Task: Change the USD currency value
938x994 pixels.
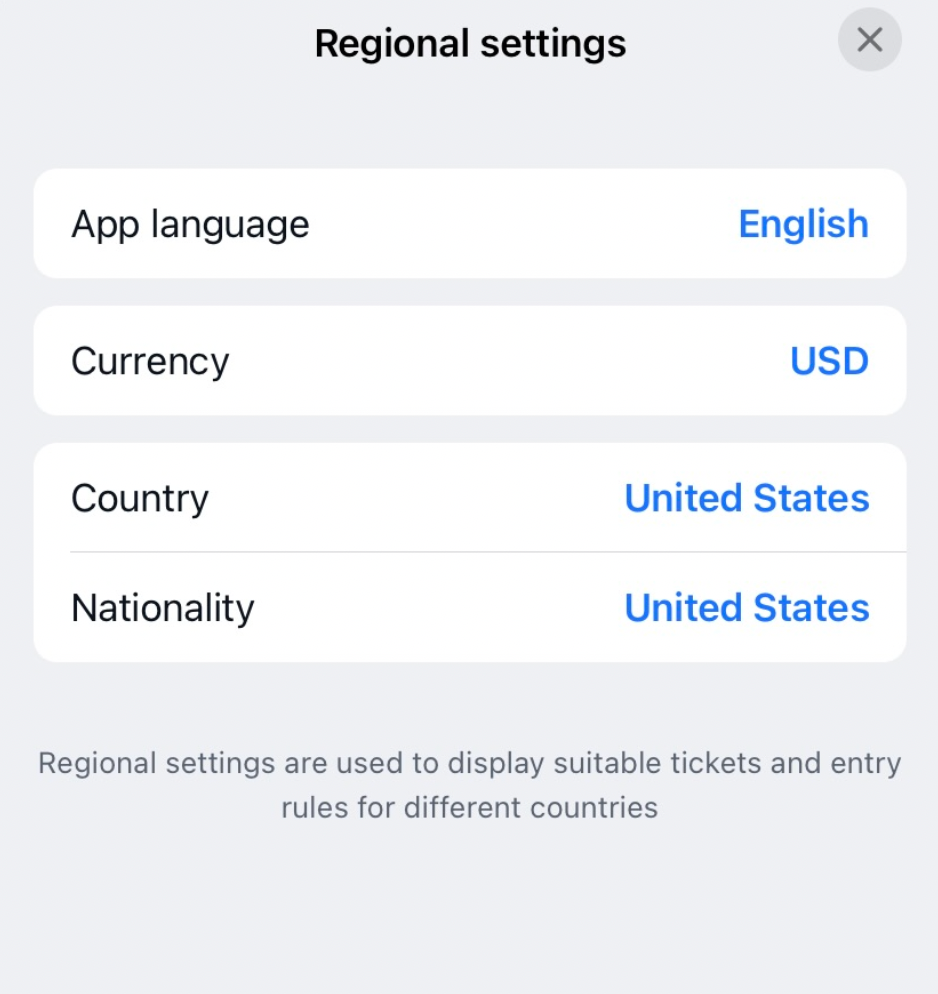Action: 829,361
